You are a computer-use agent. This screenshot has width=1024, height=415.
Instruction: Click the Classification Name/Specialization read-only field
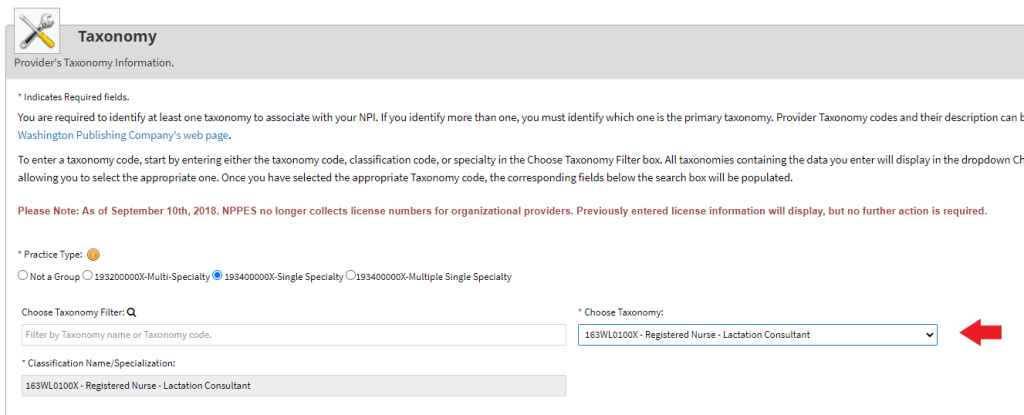pos(294,385)
